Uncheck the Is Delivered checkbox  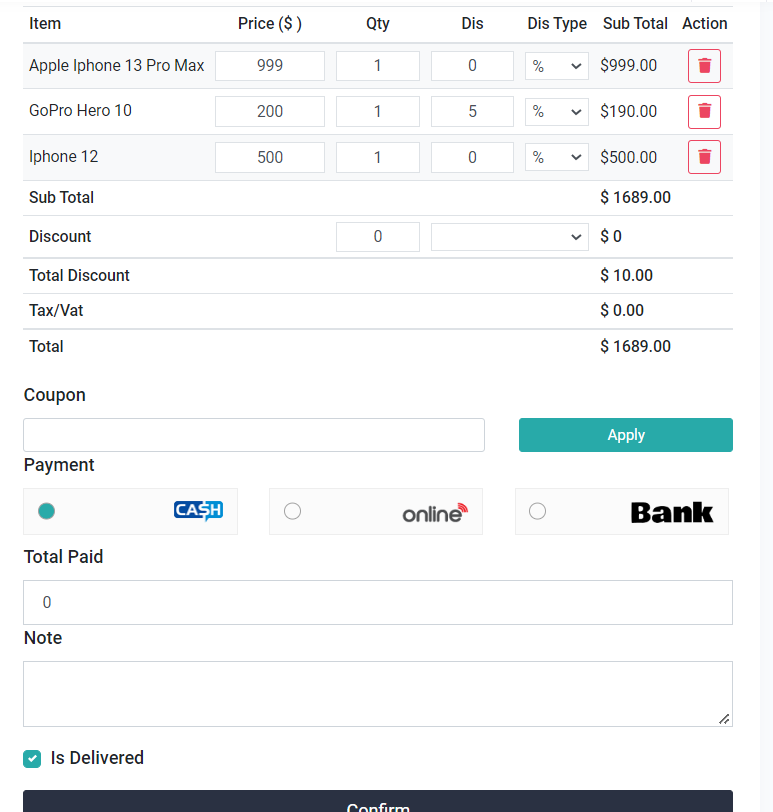point(32,758)
